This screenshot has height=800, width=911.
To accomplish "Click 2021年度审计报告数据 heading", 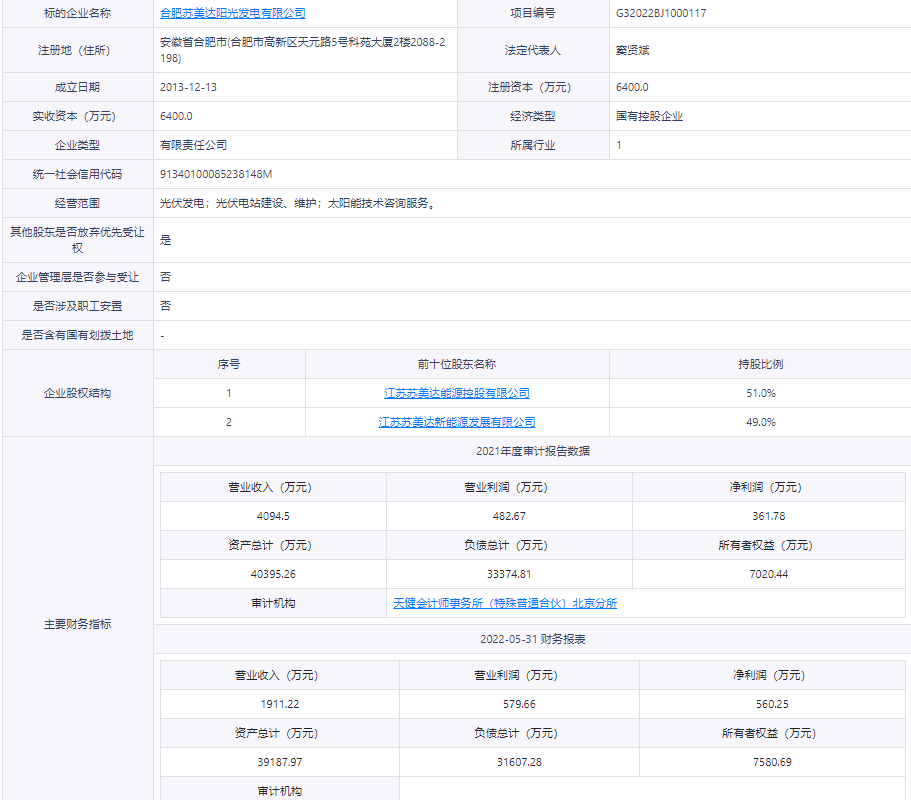I will tap(533, 451).
